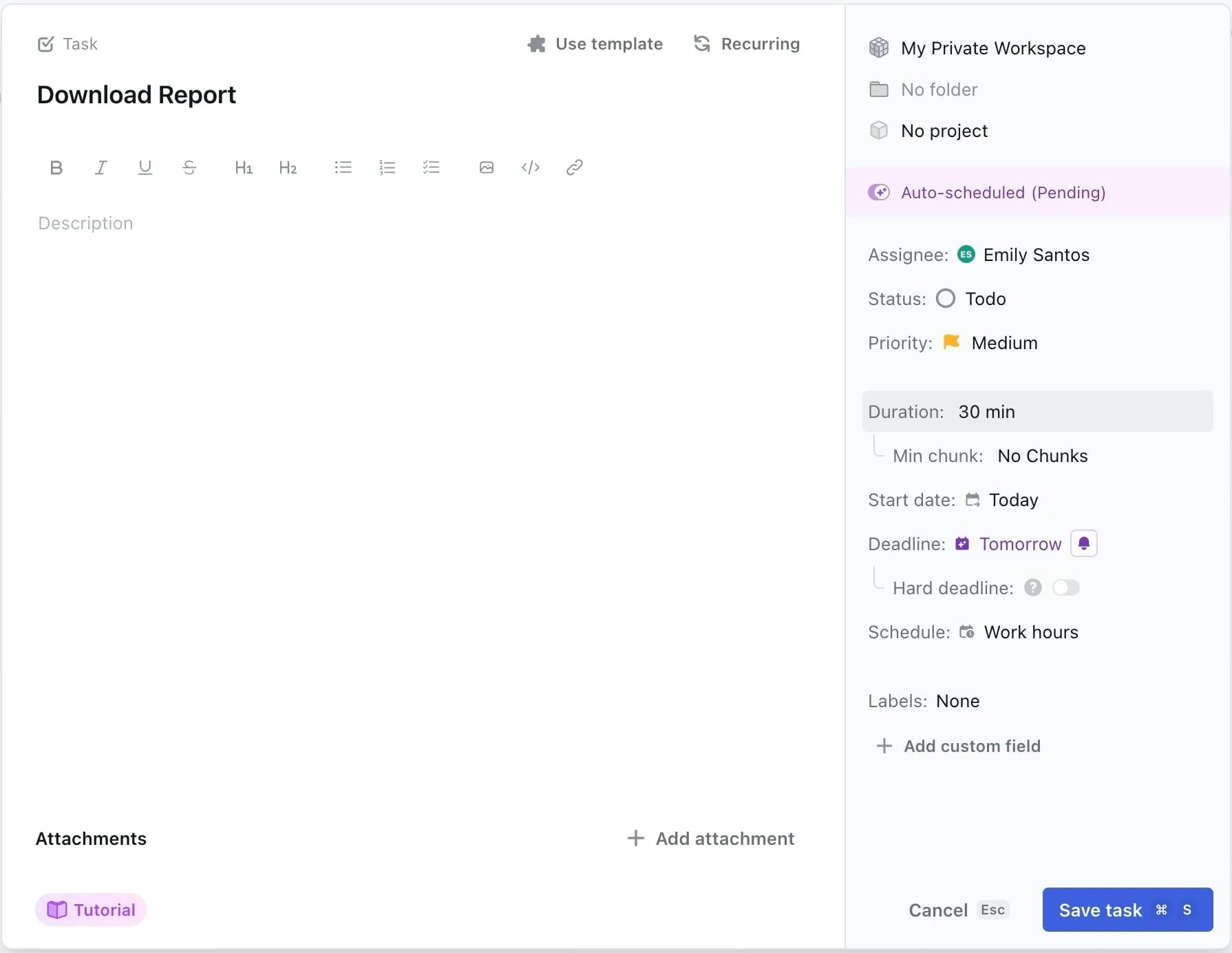Viewport: 1232px width, 953px height.
Task: Click the Task checkbox icon
Action: point(45,44)
